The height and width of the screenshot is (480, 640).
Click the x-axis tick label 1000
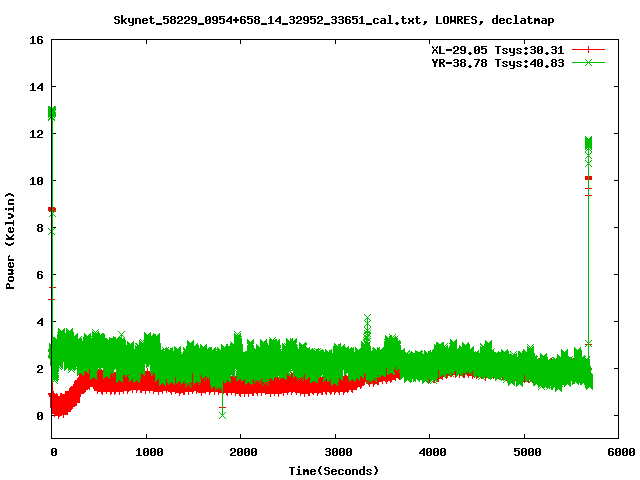[149, 452]
